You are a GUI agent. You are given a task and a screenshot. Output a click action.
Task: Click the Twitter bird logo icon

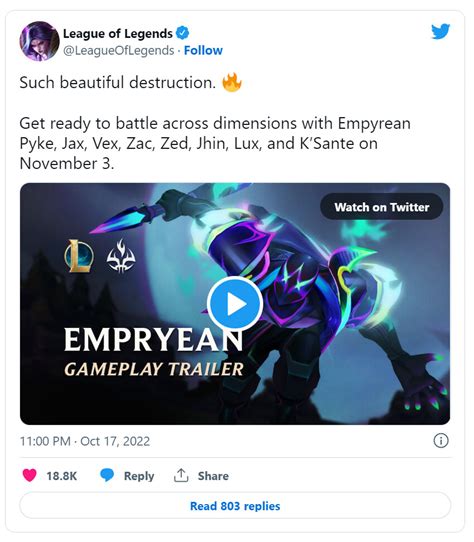[x=440, y=31]
